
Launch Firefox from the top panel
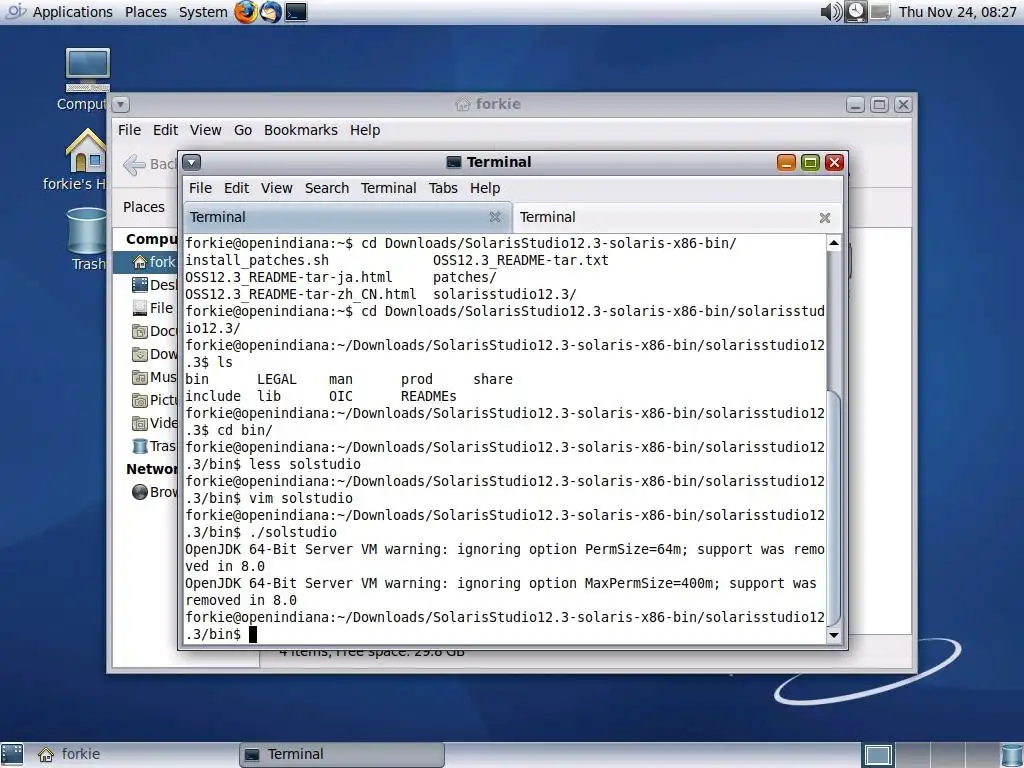click(x=246, y=12)
